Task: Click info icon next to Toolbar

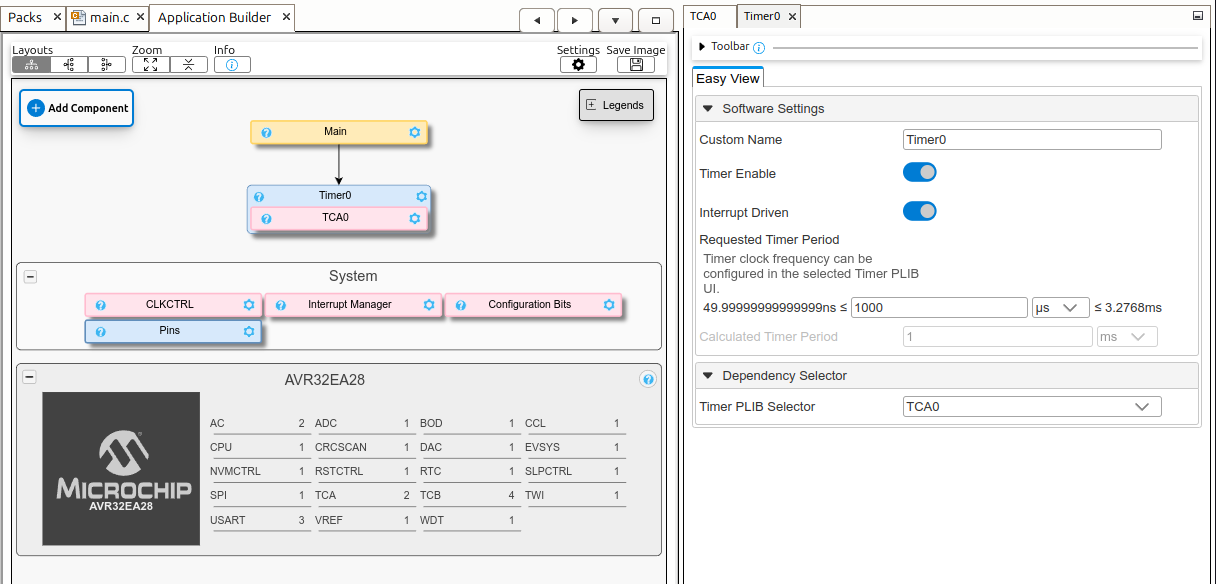Action: click(759, 47)
